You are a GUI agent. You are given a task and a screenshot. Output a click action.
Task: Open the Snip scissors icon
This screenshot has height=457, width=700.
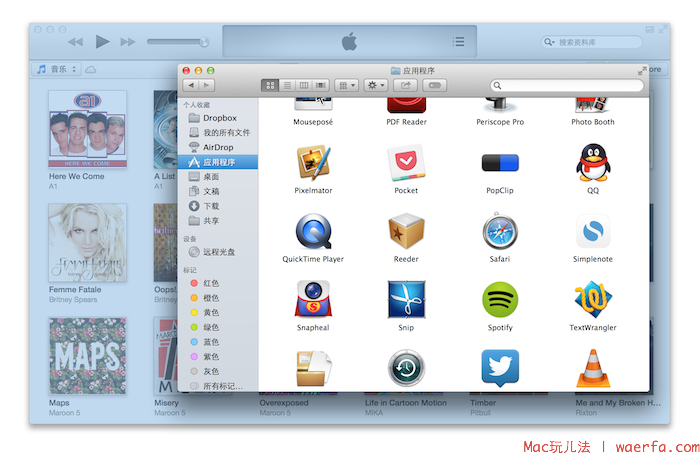click(406, 299)
